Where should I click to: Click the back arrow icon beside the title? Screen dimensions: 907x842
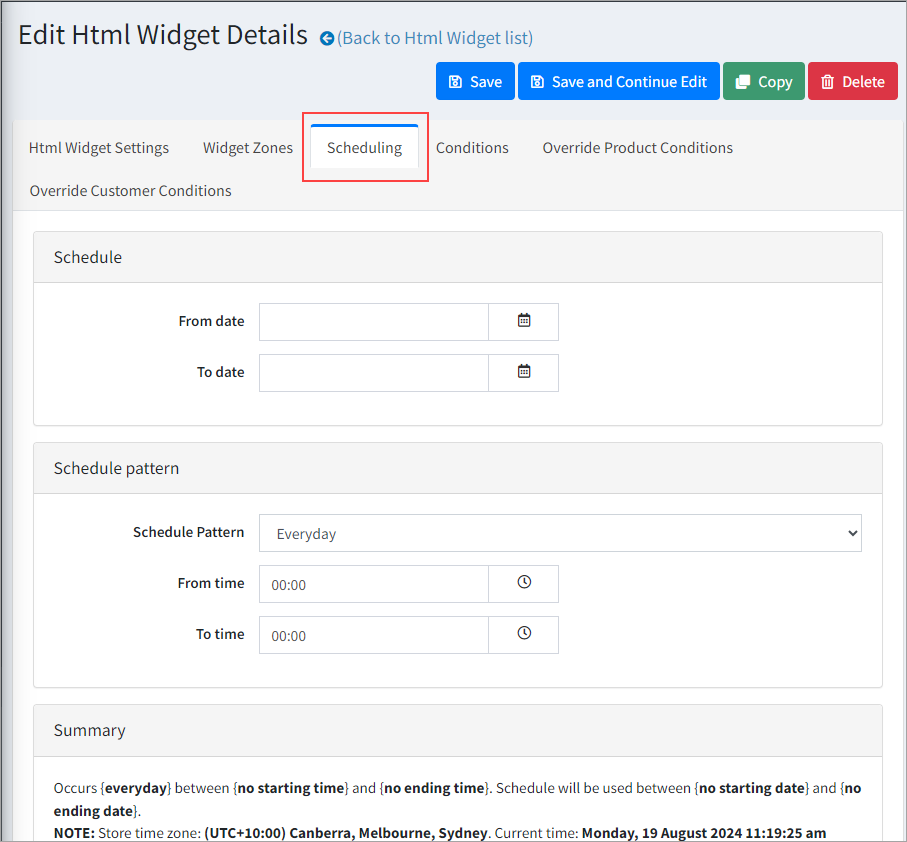click(x=326, y=39)
